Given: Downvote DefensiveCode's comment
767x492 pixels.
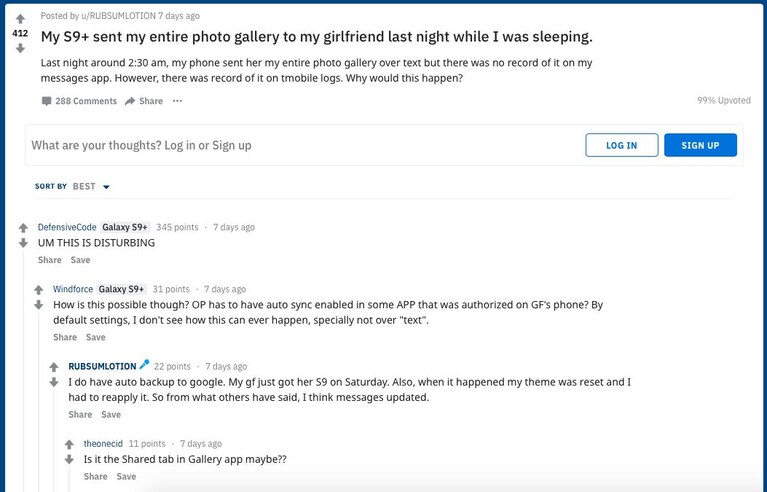Looking at the screenshot, I should coord(23,243).
